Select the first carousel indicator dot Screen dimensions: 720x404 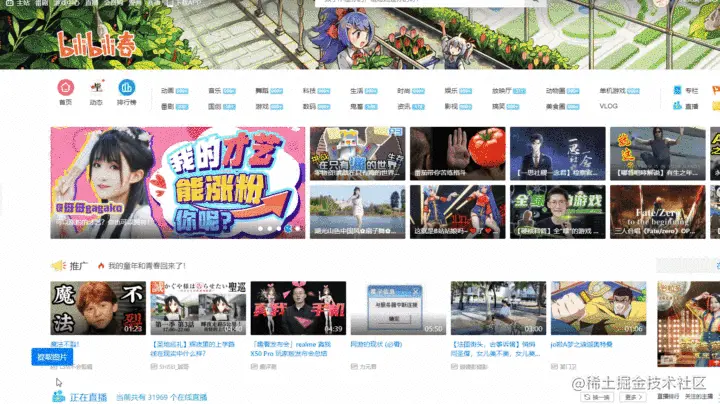(x=260, y=228)
